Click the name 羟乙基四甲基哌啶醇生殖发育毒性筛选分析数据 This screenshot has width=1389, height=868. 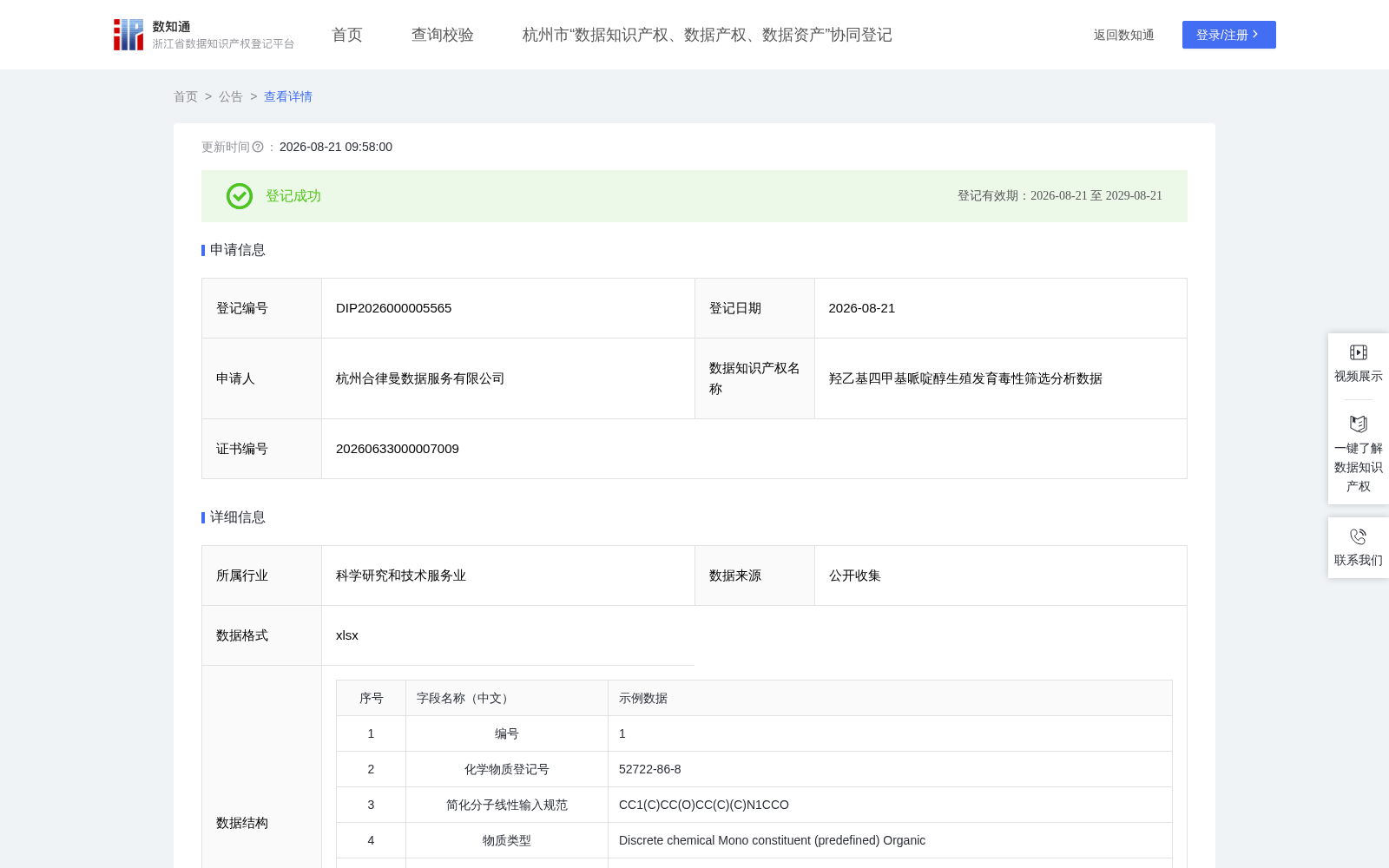pos(965,378)
